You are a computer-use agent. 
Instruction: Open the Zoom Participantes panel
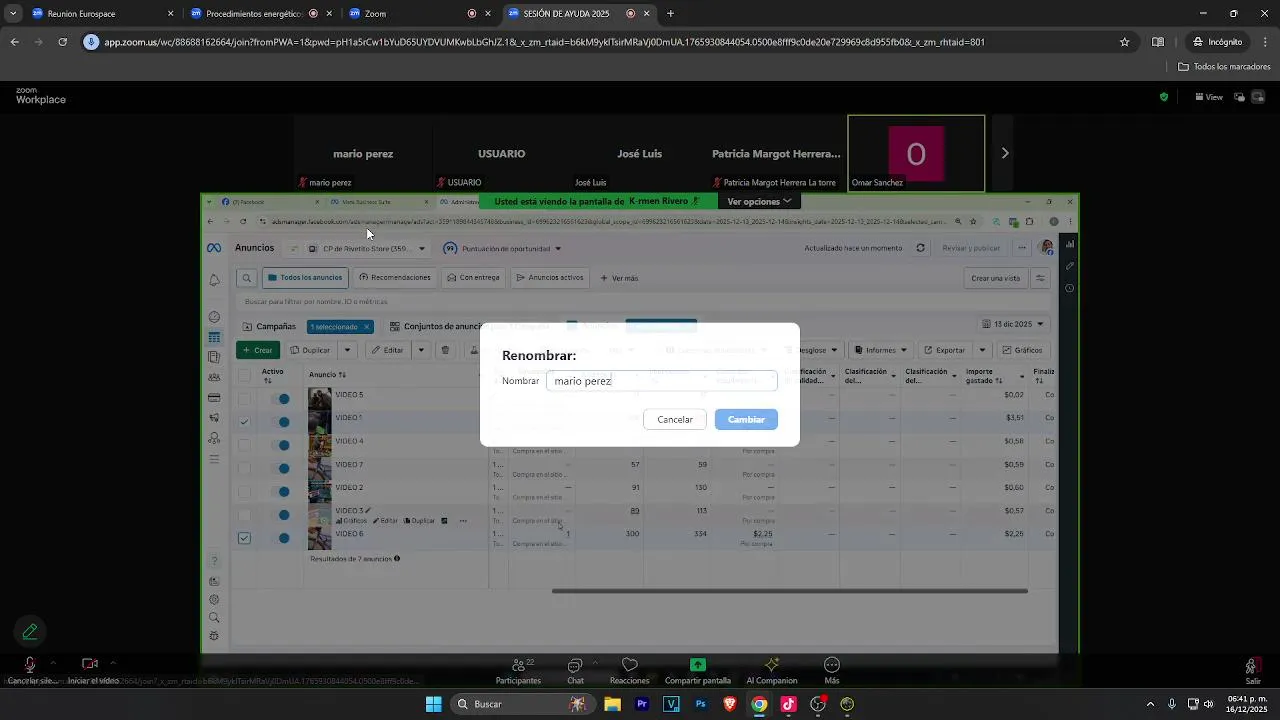518,671
